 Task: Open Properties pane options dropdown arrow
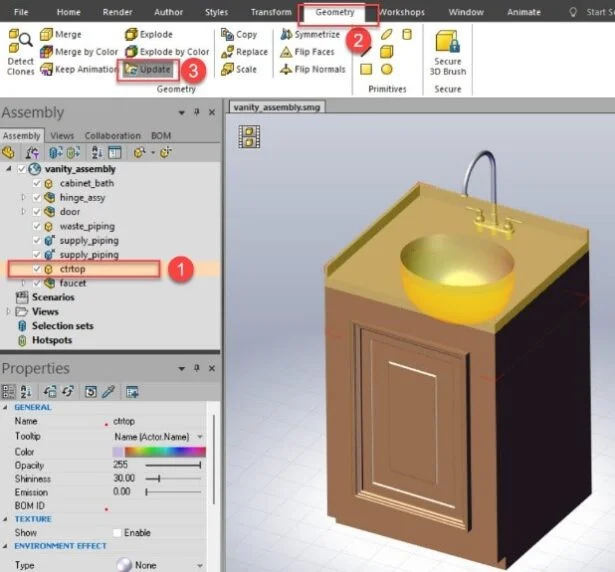point(181,368)
